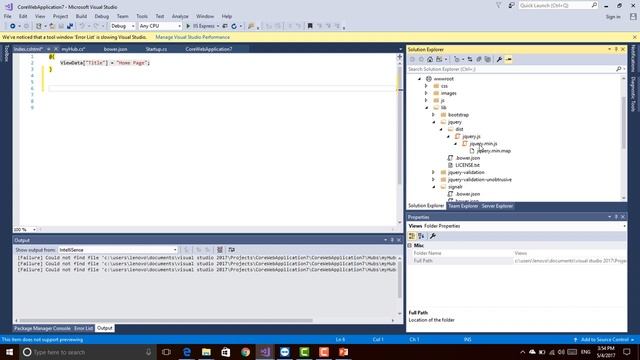Expand the jquery-validation folder node

pos(434,172)
